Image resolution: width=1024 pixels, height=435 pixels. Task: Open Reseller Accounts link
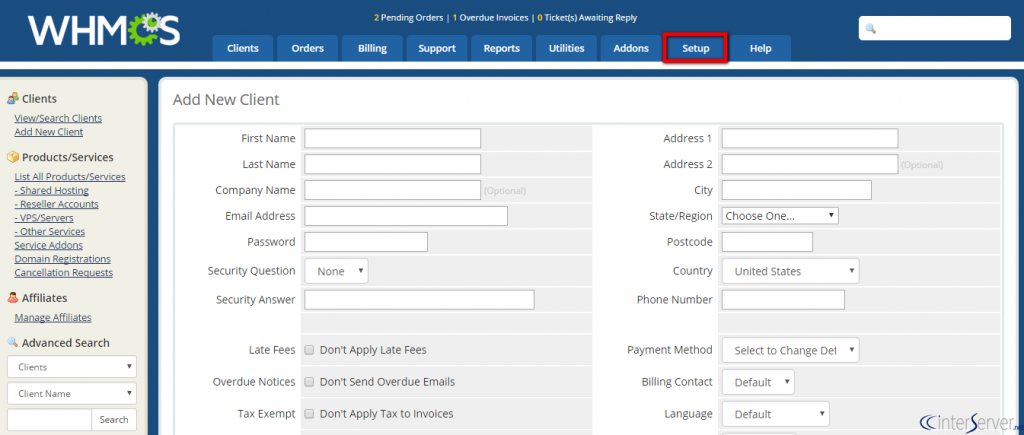(56, 204)
